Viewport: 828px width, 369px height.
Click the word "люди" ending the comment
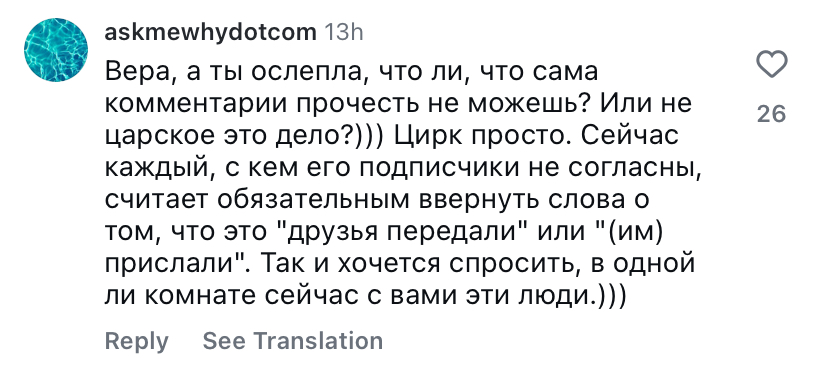point(560,296)
